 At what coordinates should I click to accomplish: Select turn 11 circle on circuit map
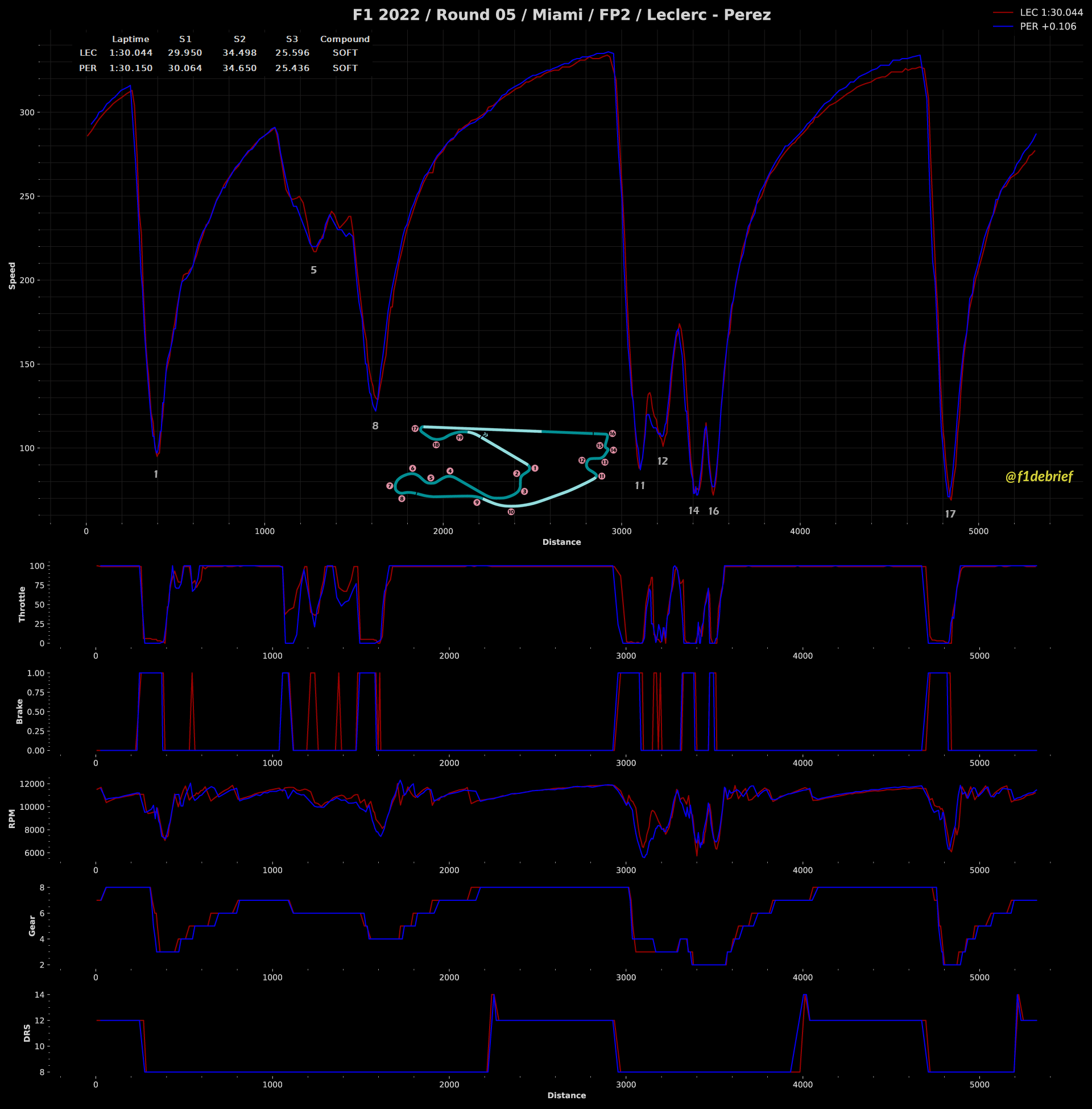click(x=602, y=477)
